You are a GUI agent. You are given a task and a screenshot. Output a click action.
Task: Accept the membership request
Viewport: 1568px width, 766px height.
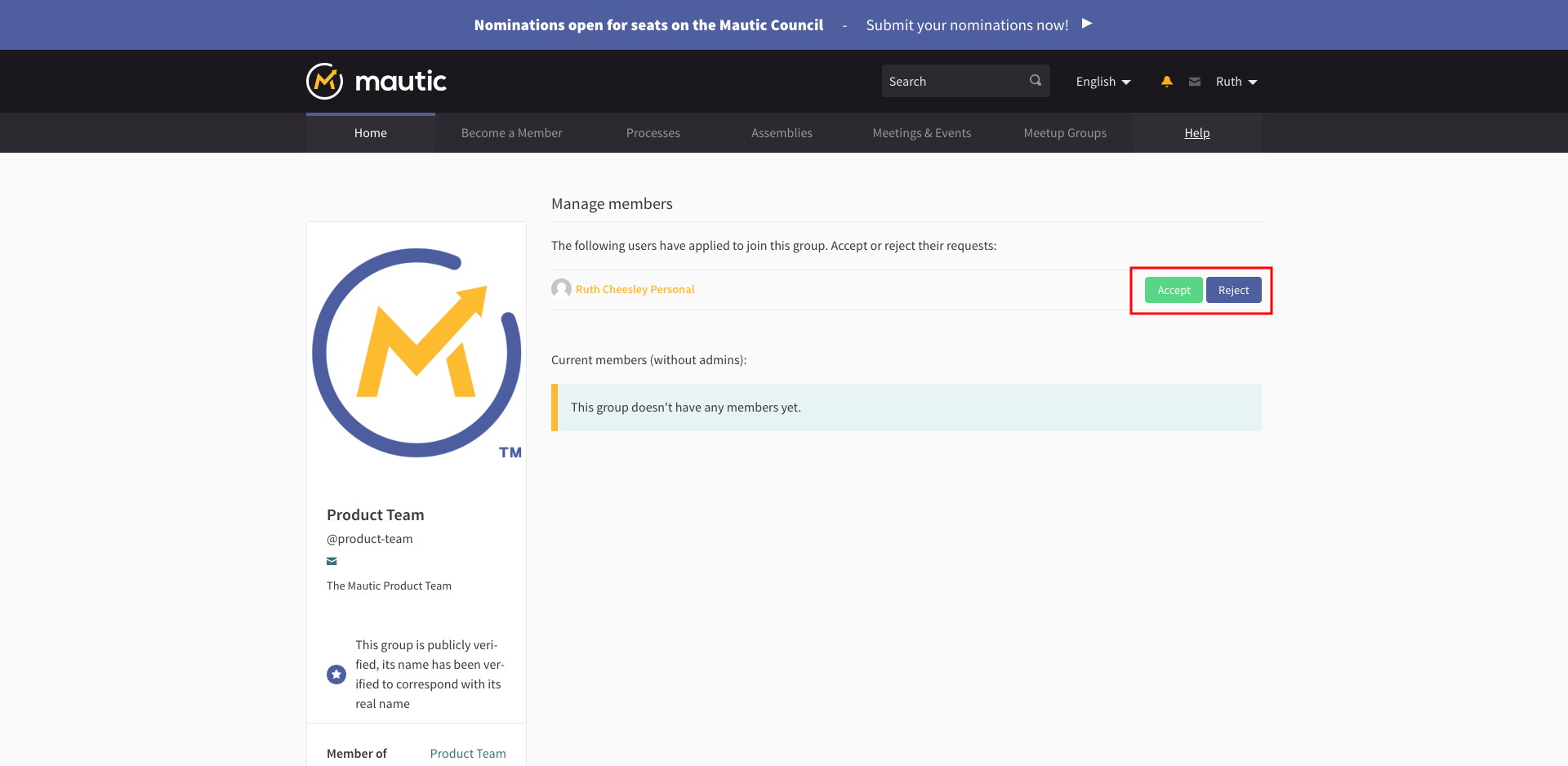(1174, 291)
